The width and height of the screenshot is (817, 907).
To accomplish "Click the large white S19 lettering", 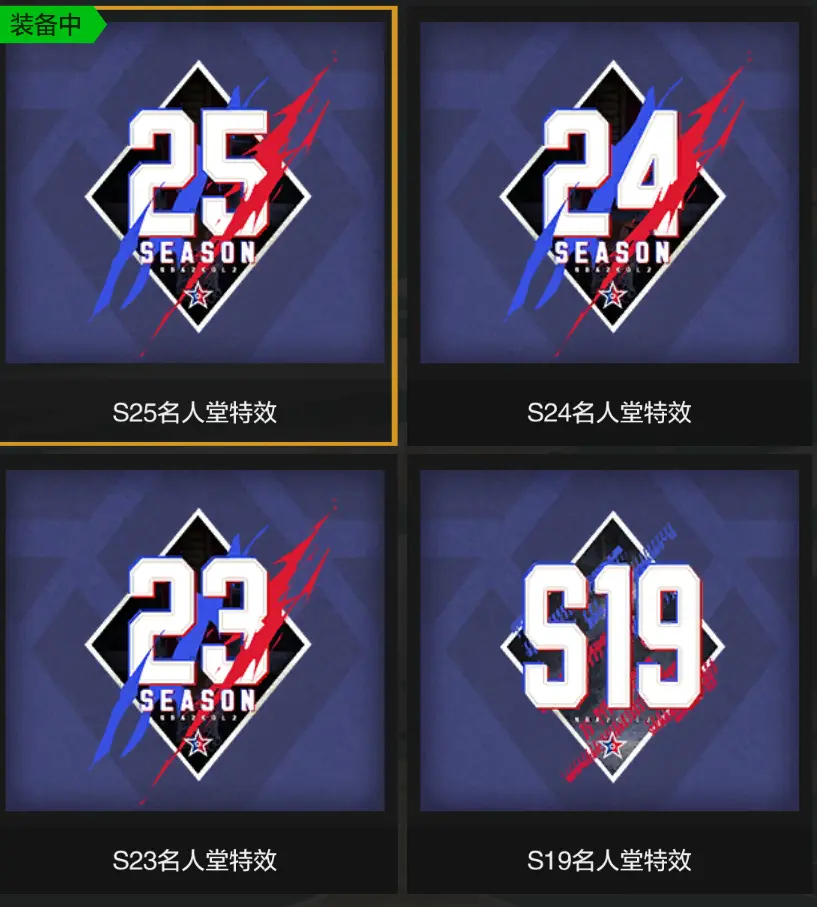I will (x=612, y=636).
